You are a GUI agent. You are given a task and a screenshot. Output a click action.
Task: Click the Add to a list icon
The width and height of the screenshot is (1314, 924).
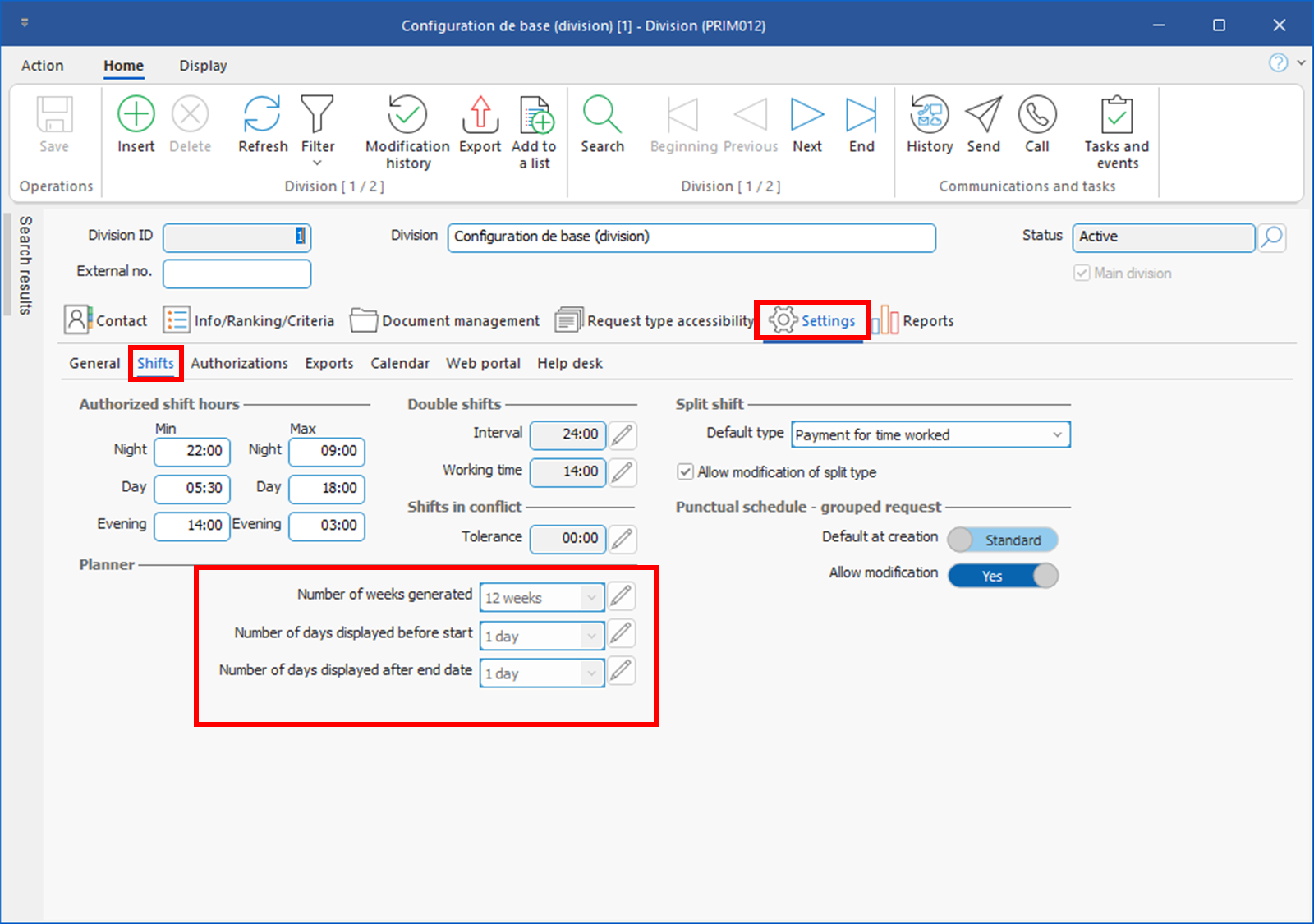[535, 115]
